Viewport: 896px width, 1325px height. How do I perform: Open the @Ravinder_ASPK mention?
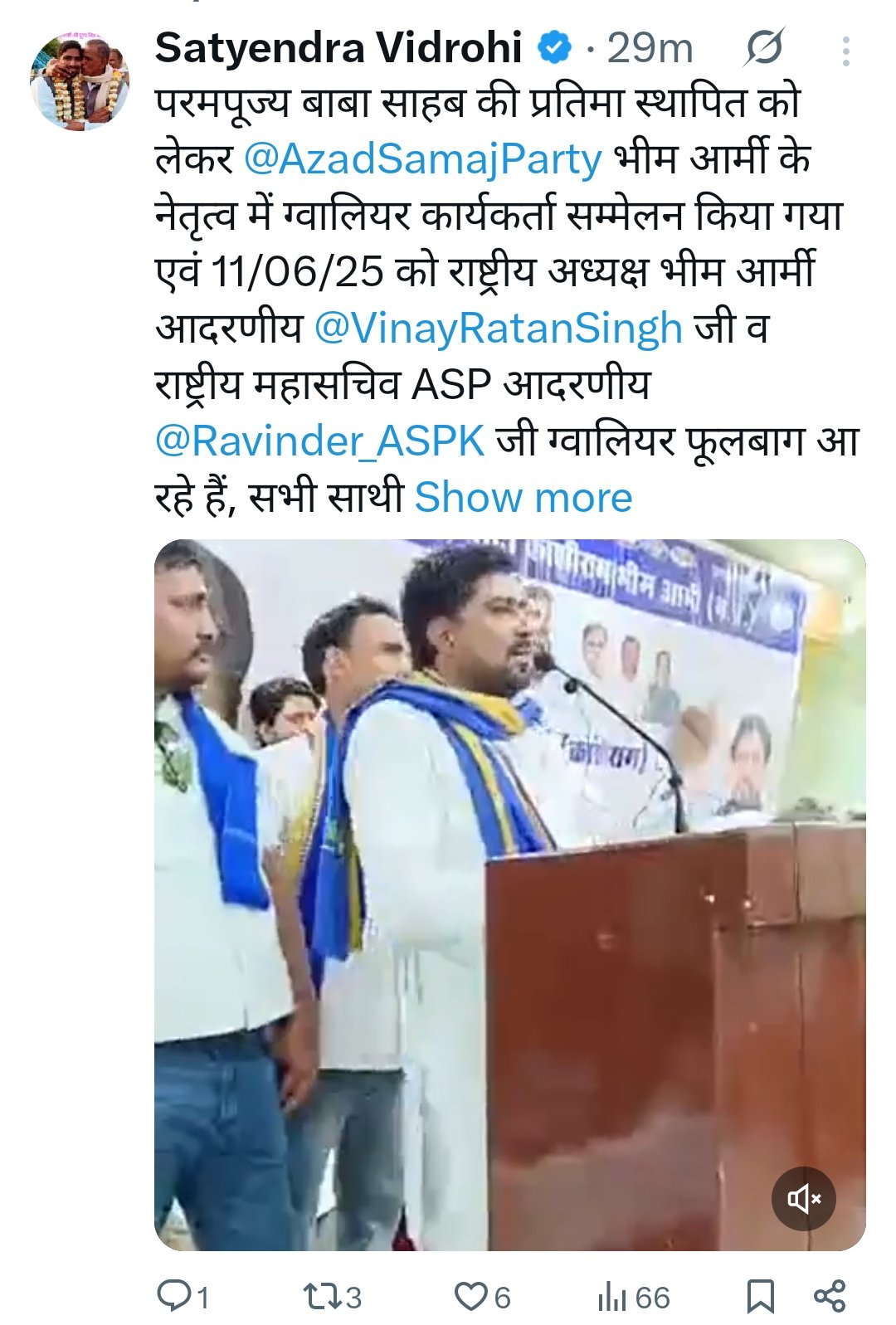coord(319,441)
